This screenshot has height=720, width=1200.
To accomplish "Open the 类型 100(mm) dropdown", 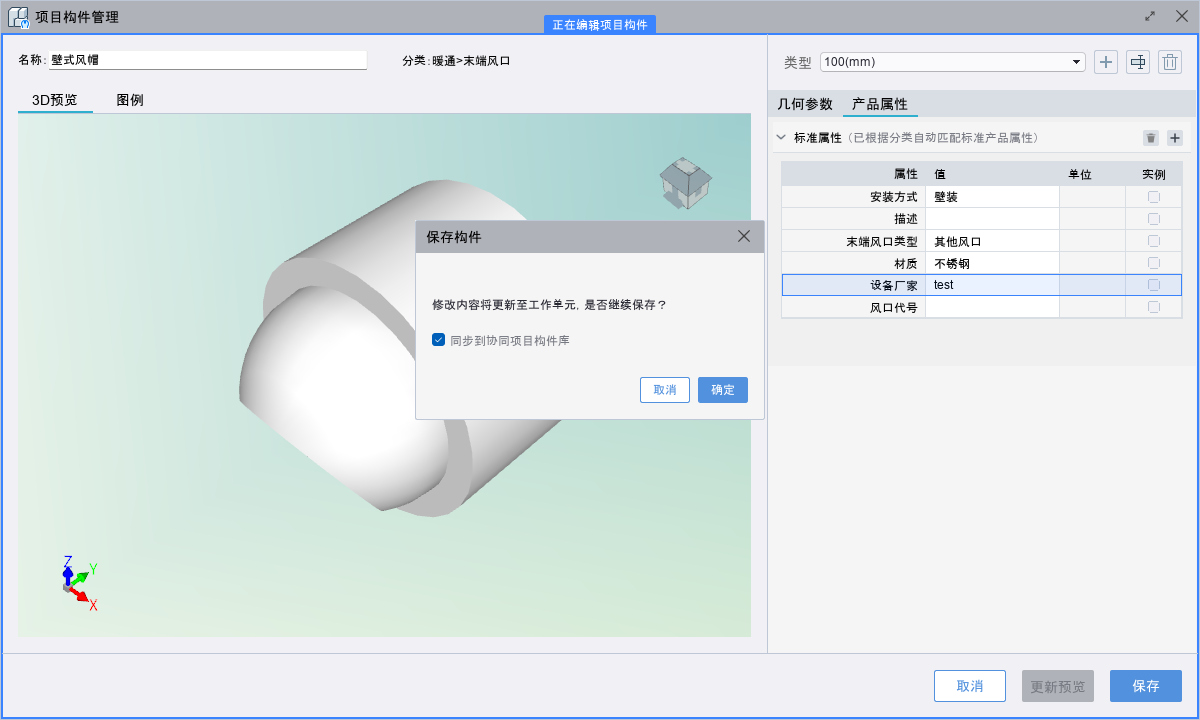I will 953,62.
